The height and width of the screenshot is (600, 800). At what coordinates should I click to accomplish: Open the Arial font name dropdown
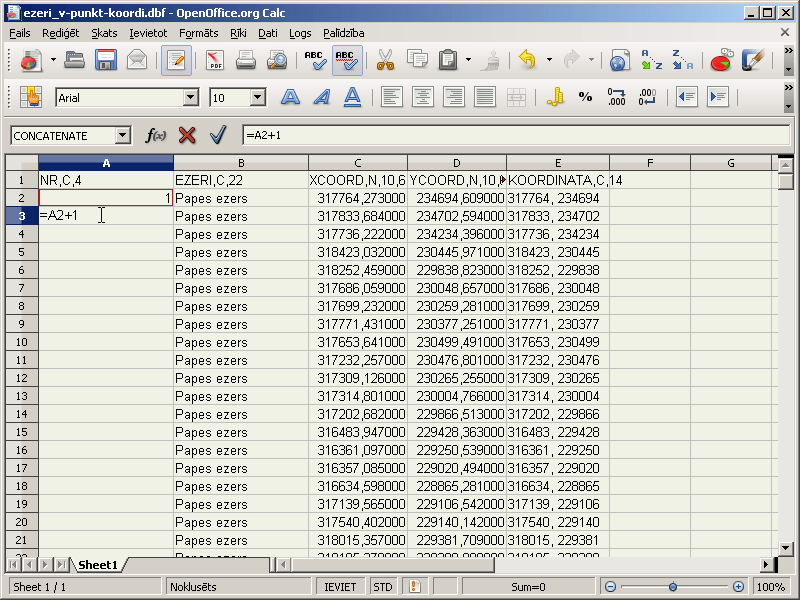(x=191, y=97)
